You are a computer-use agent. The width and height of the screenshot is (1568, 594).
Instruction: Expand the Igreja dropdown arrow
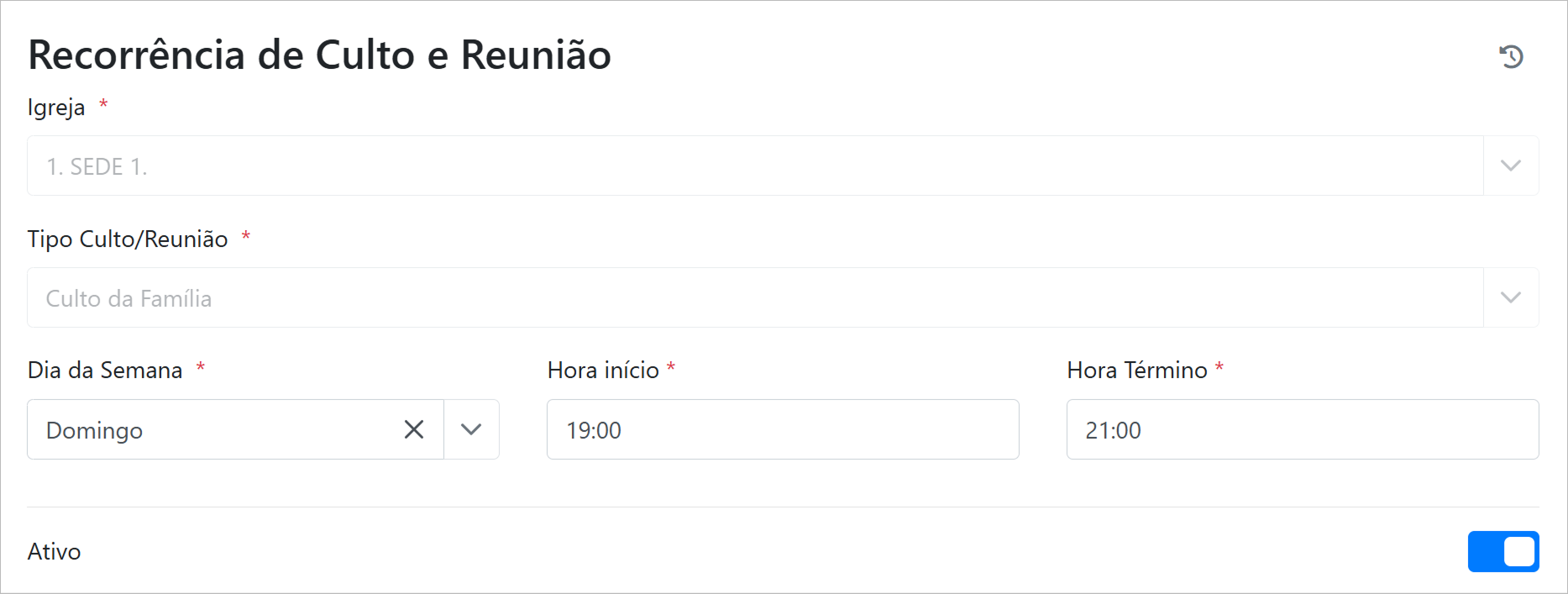click(x=1510, y=166)
